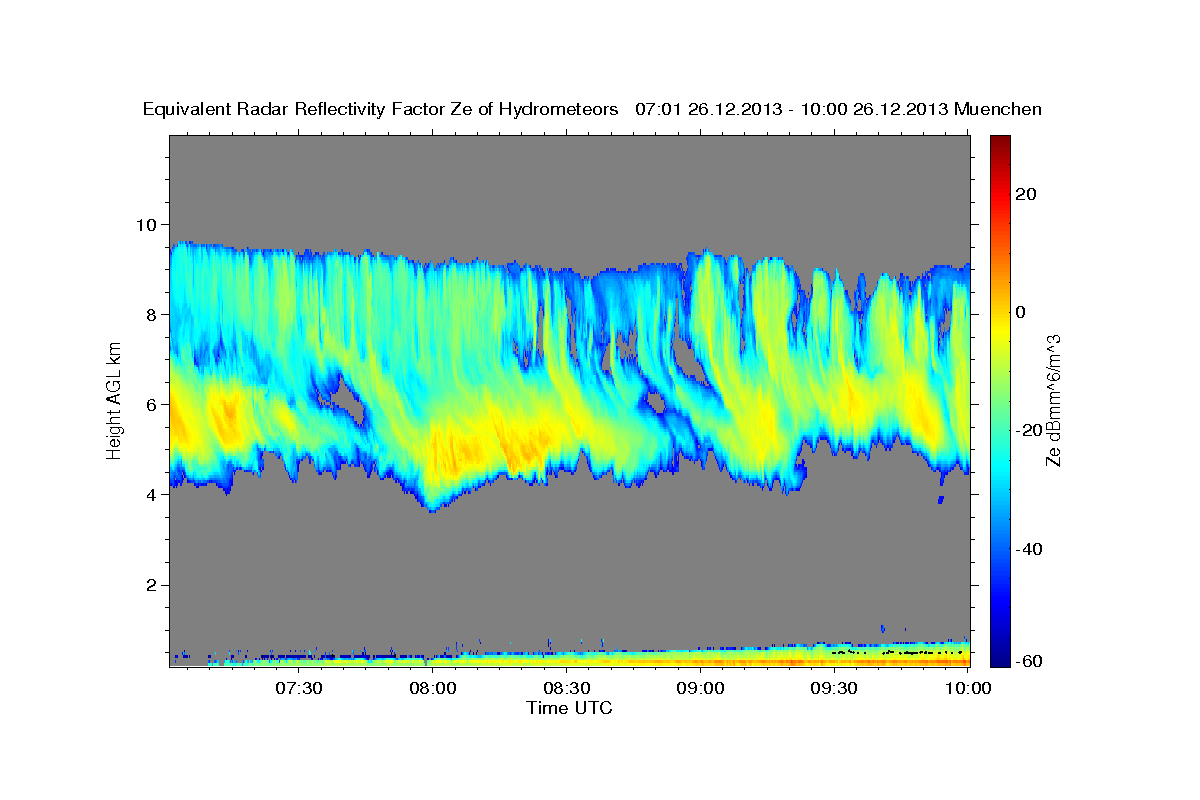1200x800 pixels.
Task: Click the 09:00 time tick label
Action: pos(701,689)
